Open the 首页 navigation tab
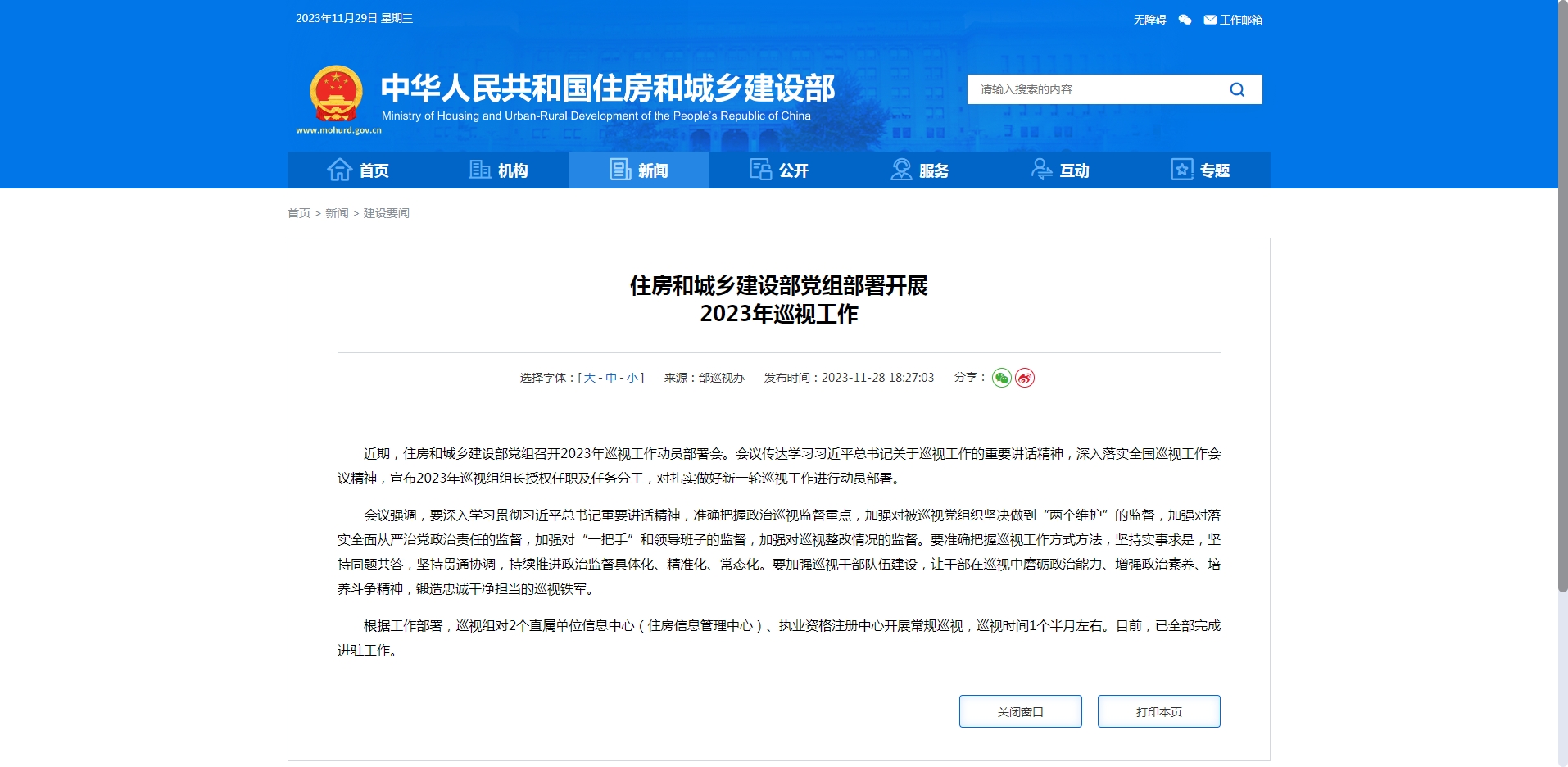 tap(358, 170)
